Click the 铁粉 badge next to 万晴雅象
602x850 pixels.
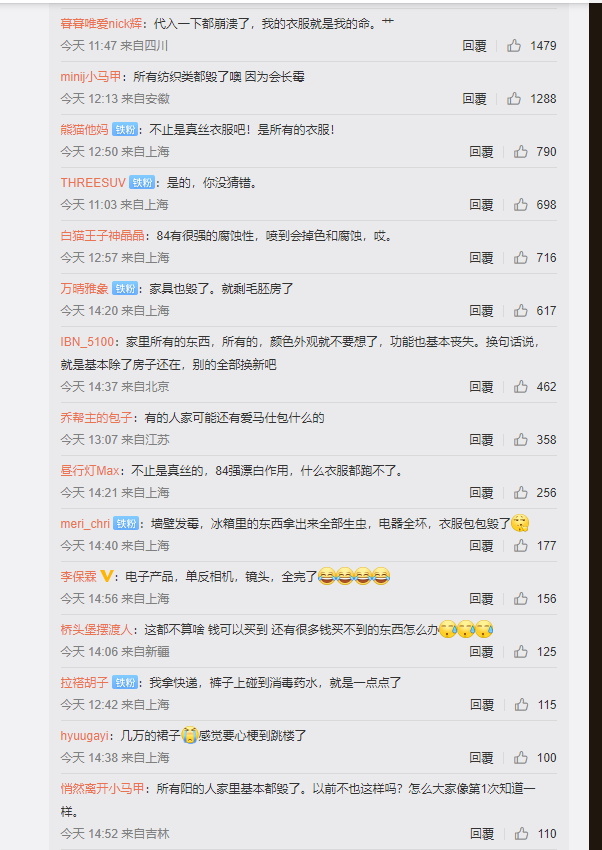pyautogui.click(x=125, y=288)
